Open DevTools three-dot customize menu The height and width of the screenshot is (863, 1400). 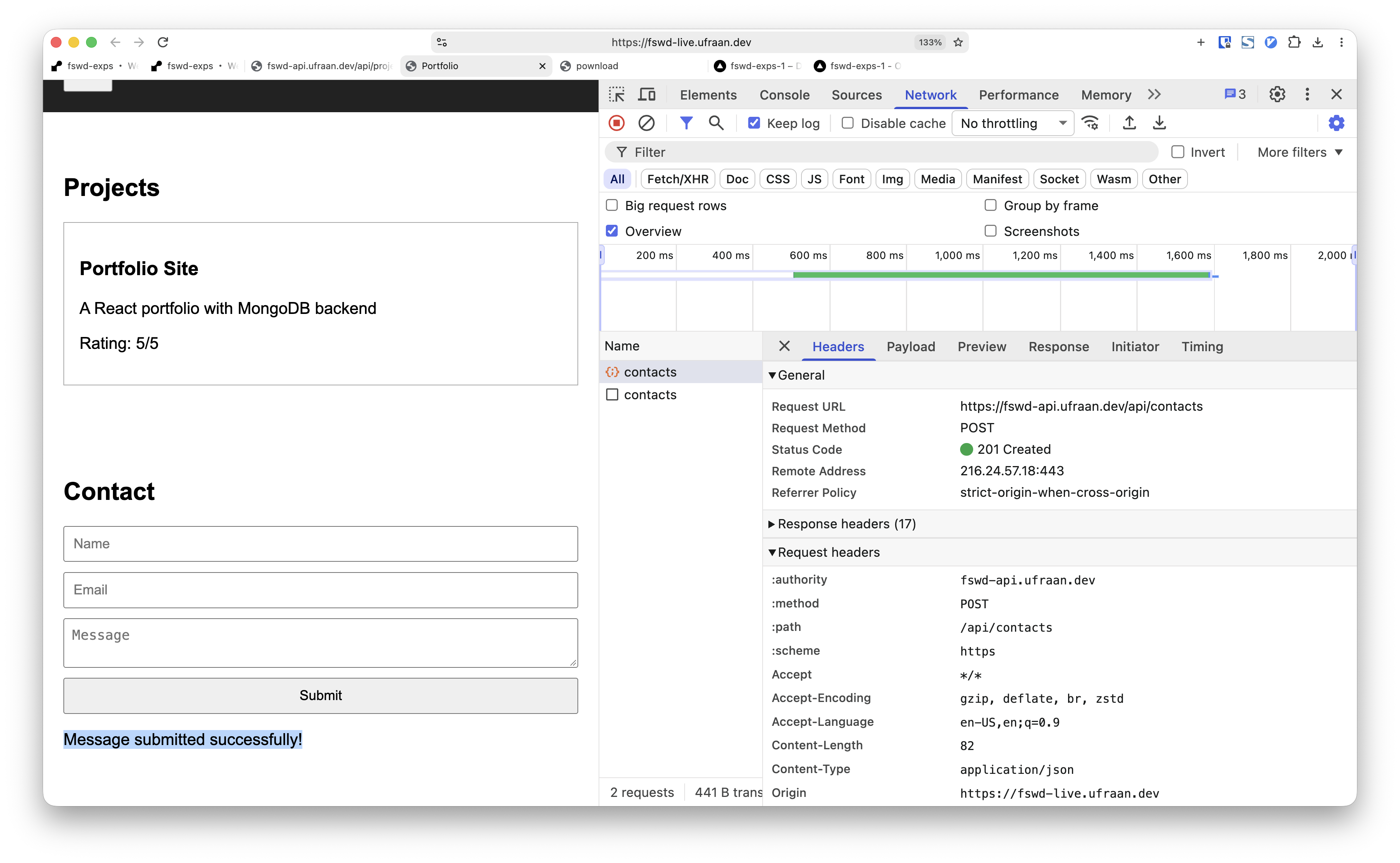click(1307, 95)
